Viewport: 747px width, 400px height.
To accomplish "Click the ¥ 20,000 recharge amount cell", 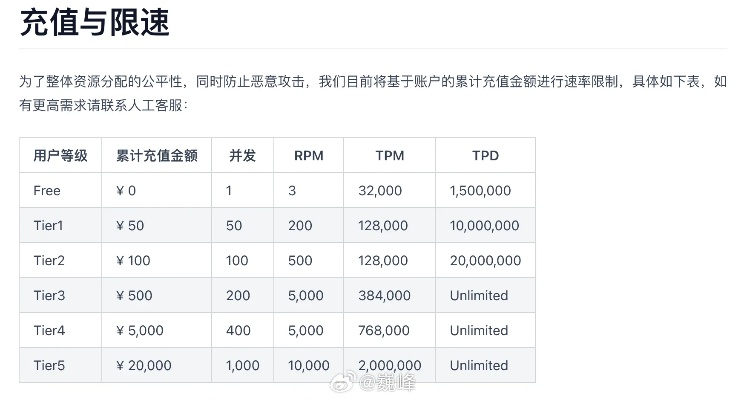I will (144, 365).
